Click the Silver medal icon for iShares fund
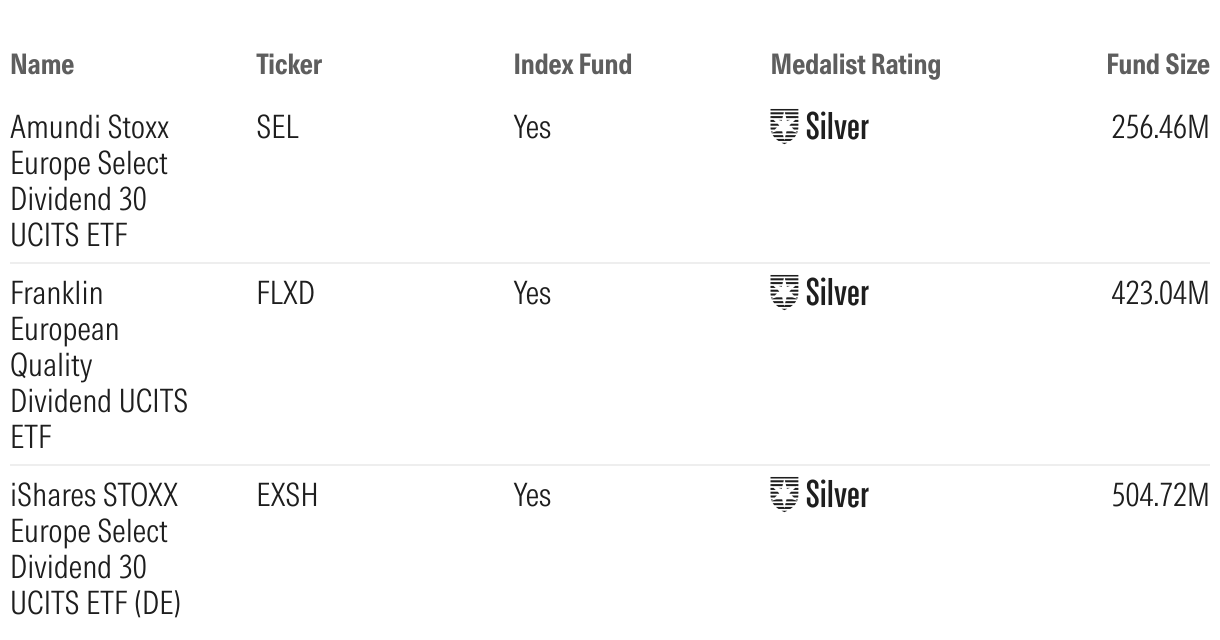The image size is (1220, 640). [785, 495]
